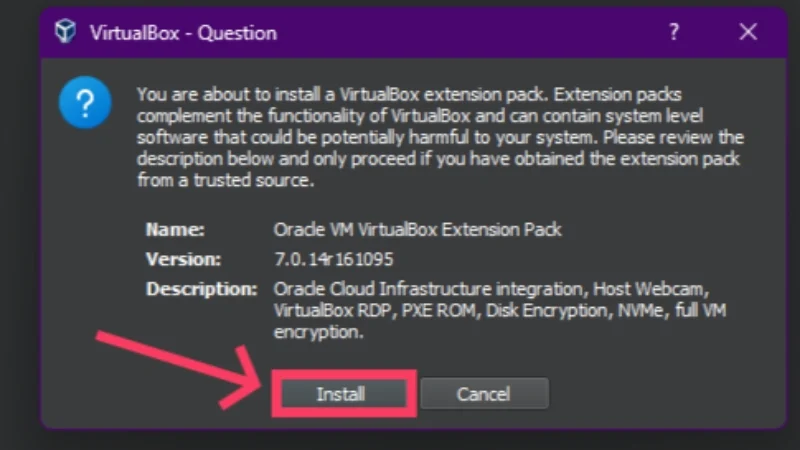
Task: Select "Oracle VM VirtualBox Extension Pack" name text
Action: click(x=417, y=229)
